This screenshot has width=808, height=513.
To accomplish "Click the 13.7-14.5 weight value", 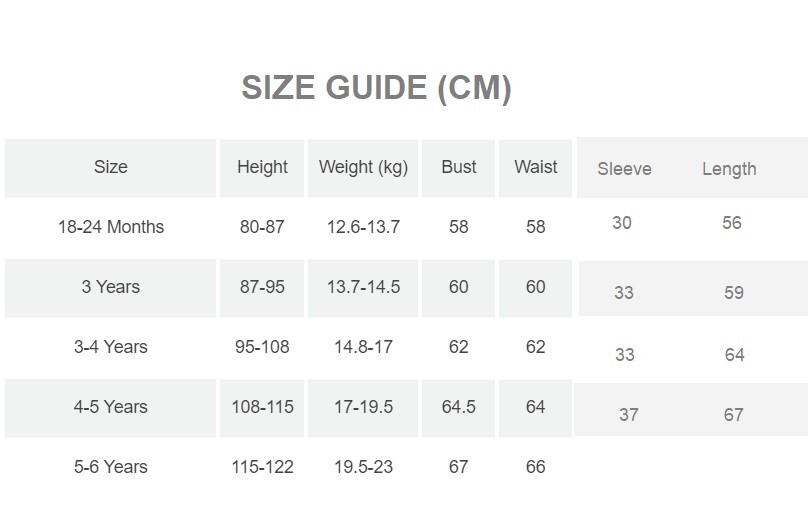I will tap(363, 287).
